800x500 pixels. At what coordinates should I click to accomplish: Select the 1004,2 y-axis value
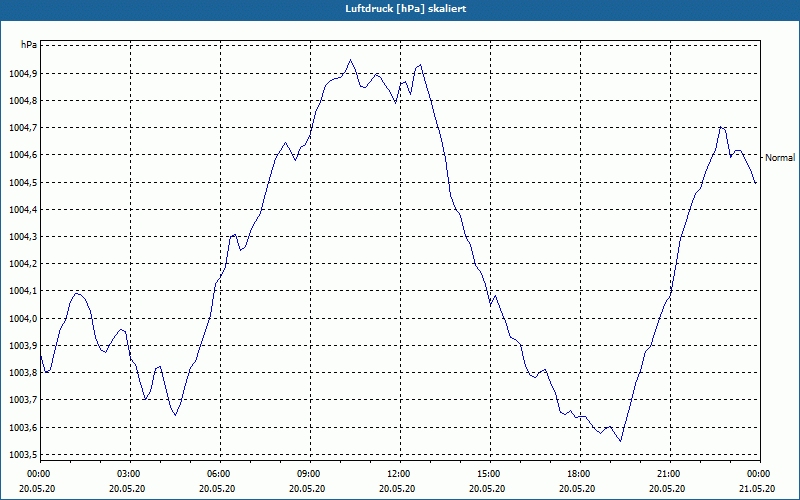pos(23,264)
